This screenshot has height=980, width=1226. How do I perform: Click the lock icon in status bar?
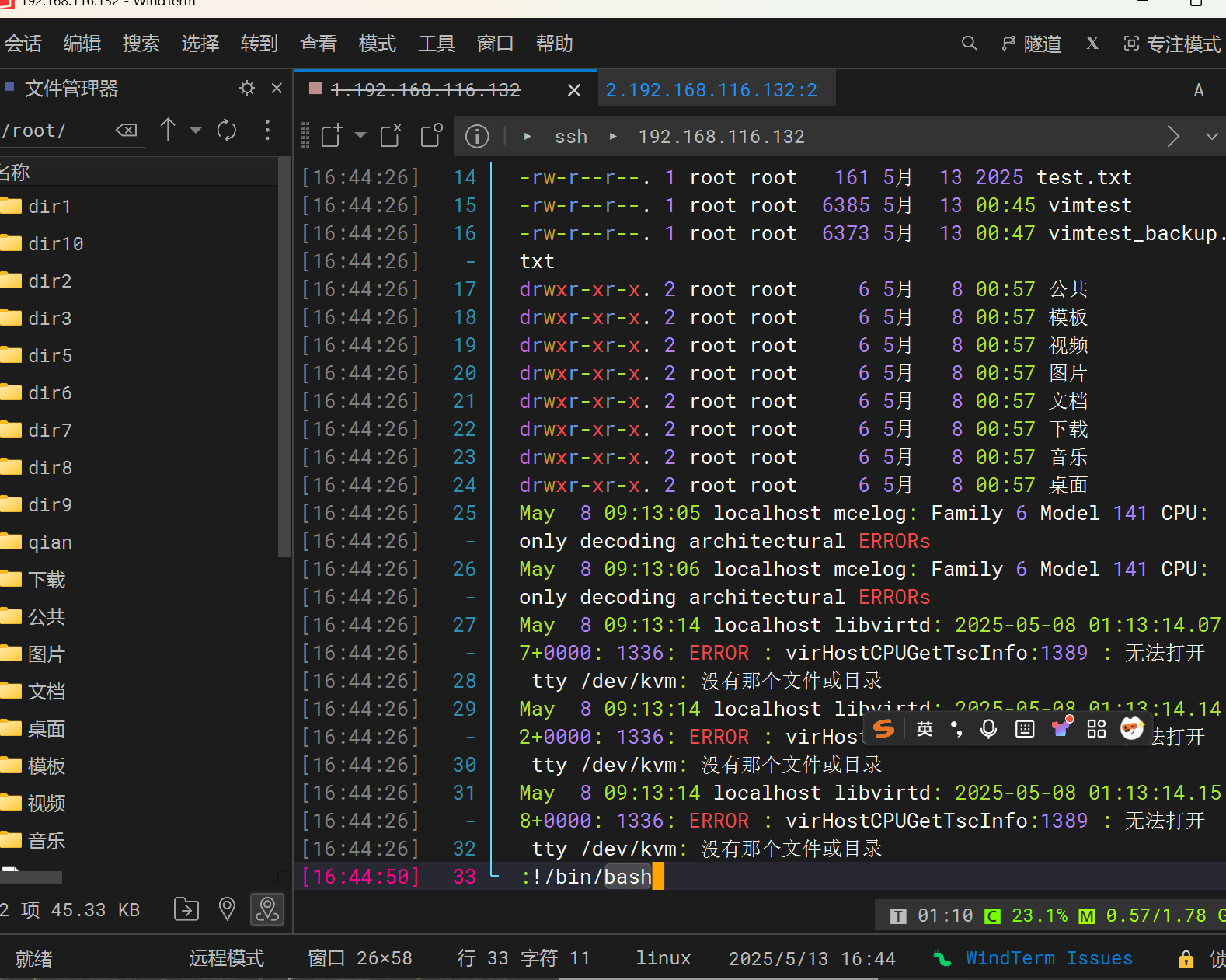point(1186,958)
